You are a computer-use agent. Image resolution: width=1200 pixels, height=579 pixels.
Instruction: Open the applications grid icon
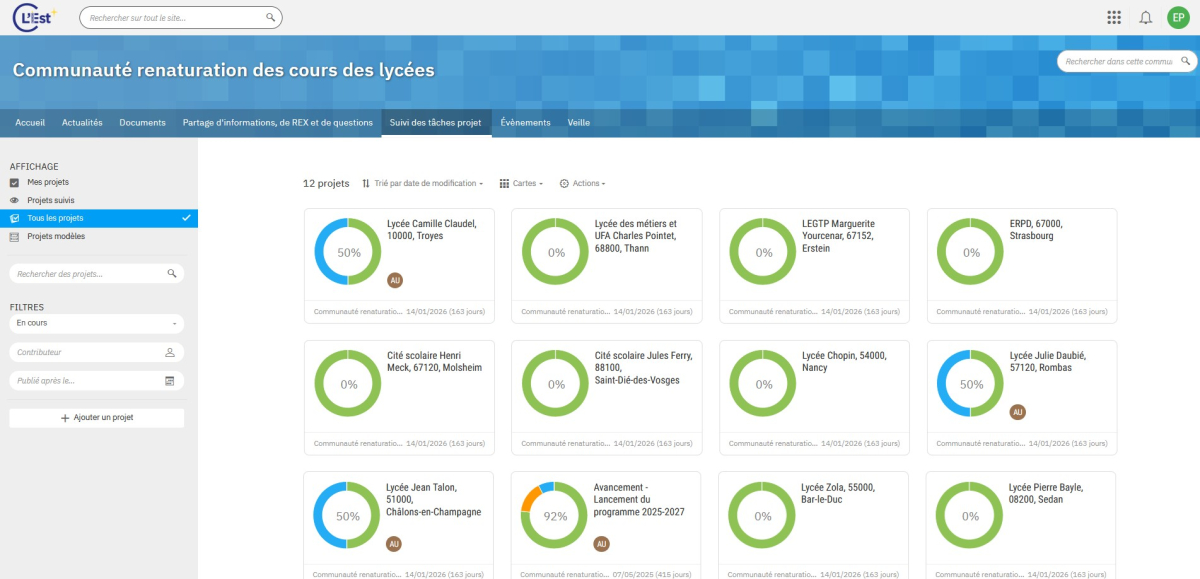click(1114, 17)
